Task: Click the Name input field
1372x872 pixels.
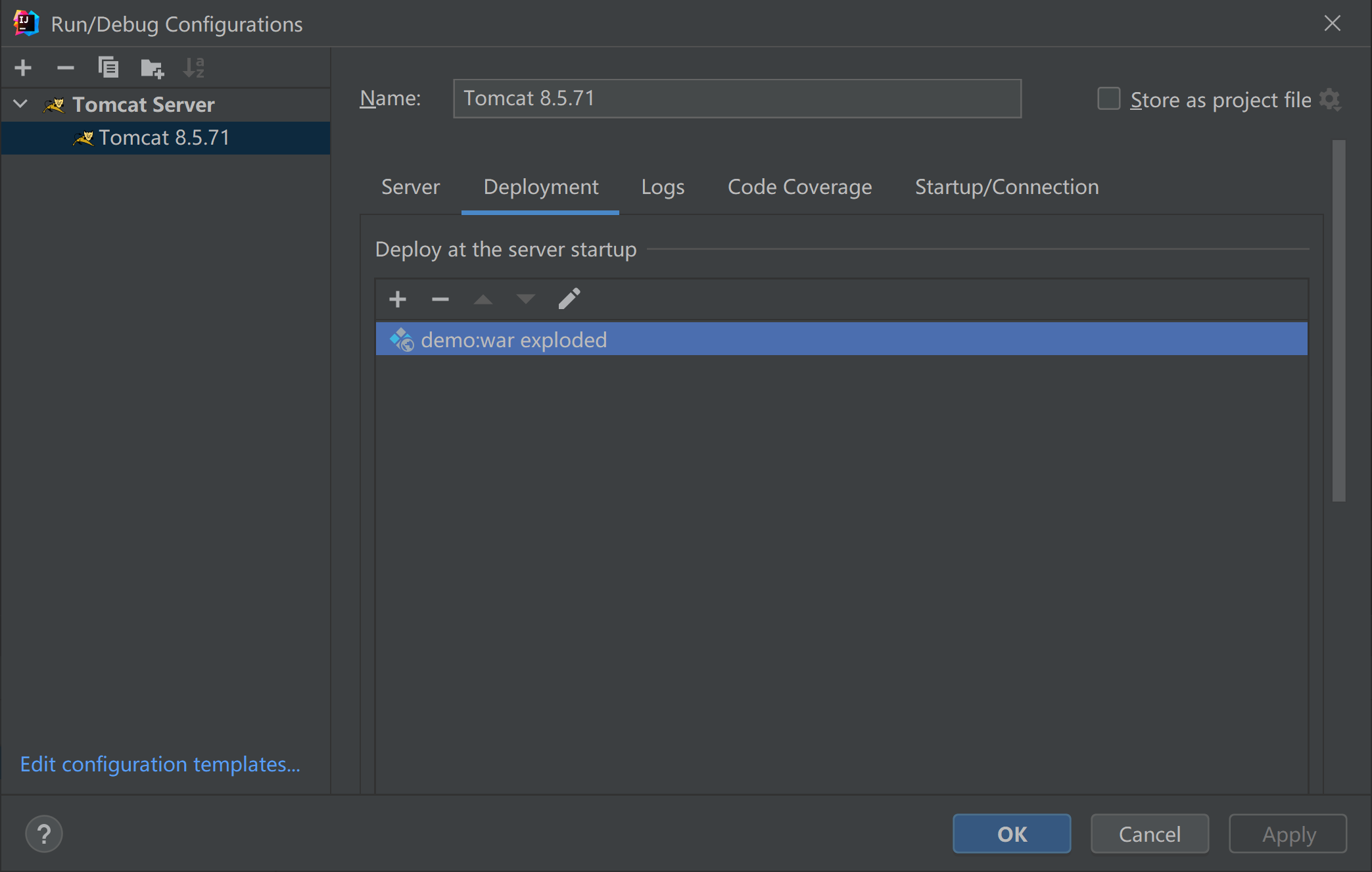Action: 736,99
